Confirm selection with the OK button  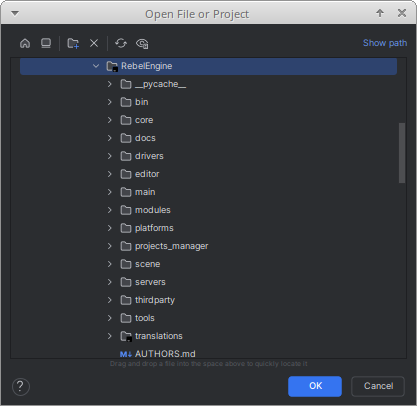(x=315, y=386)
